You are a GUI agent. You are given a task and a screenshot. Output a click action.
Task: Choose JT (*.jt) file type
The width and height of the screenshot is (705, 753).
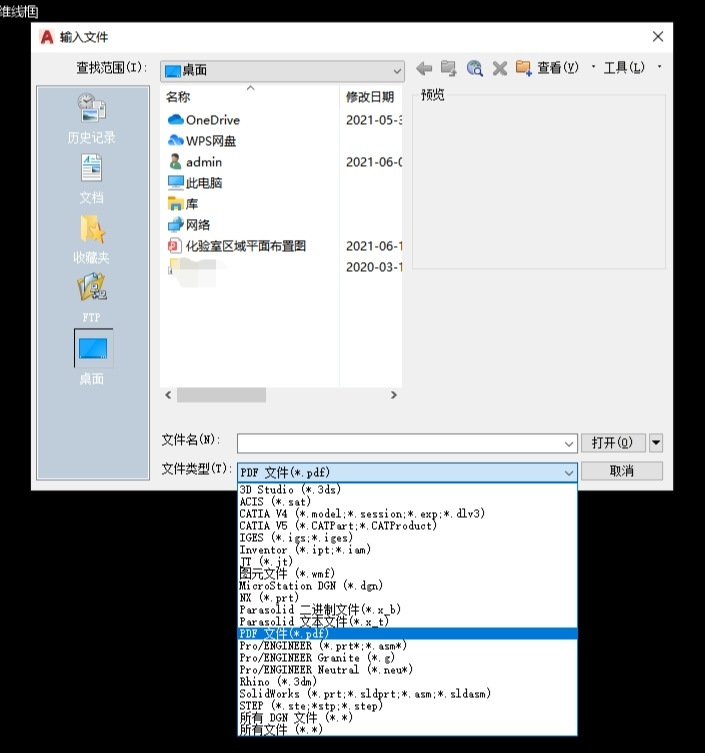point(407,562)
